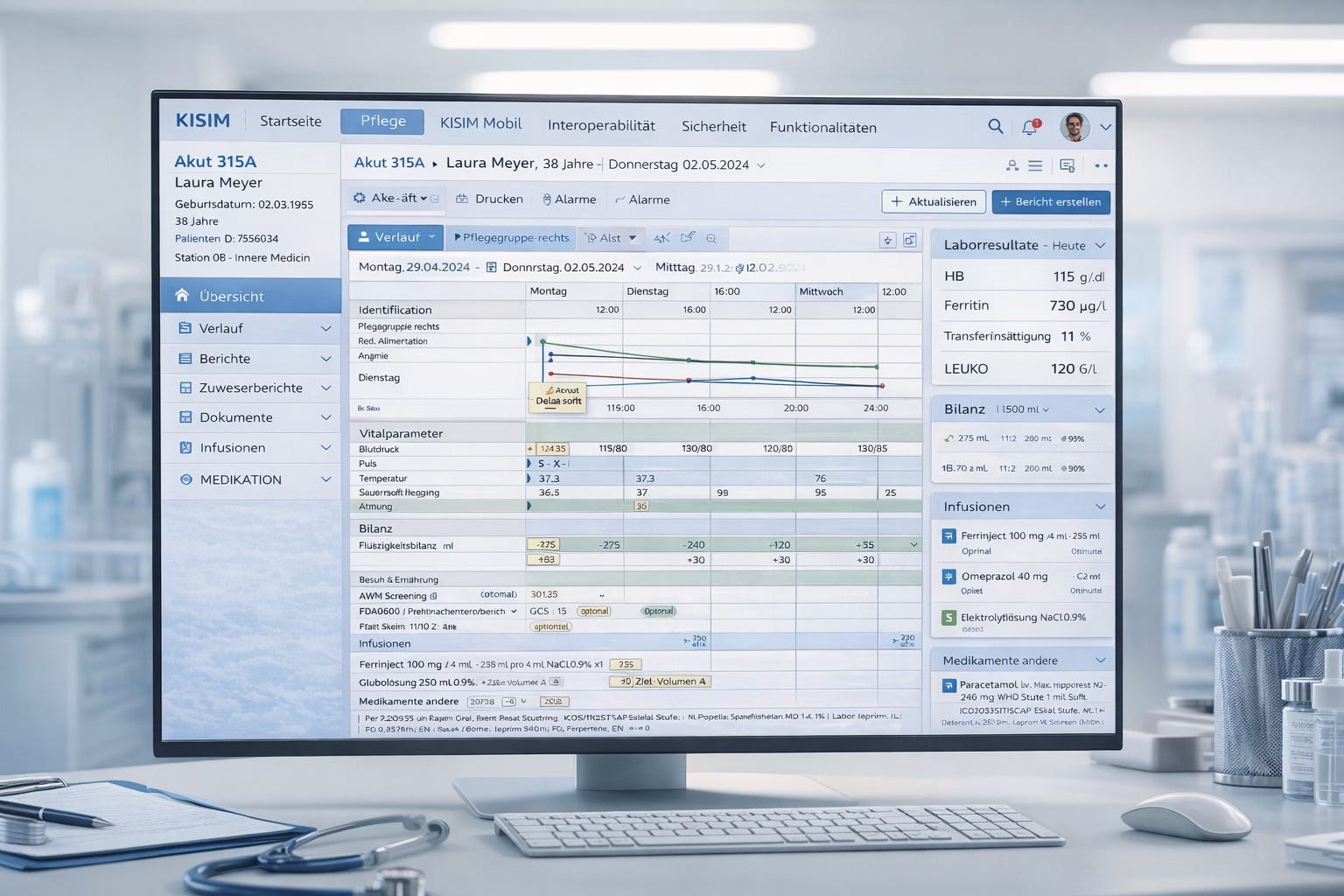
Task: Click the person icon in patient header
Action: (1011, 165)
